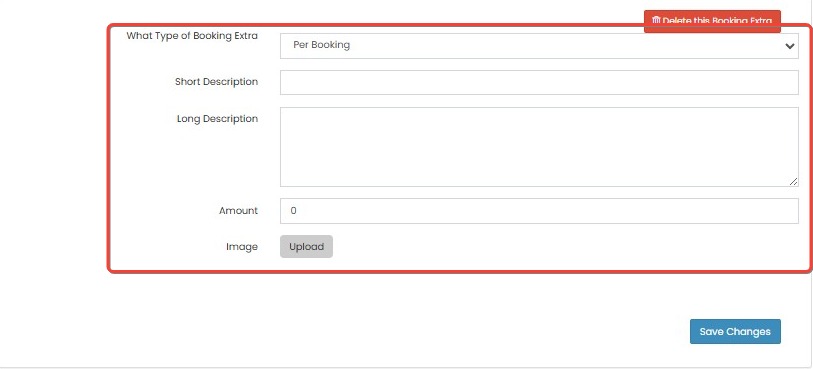The image size is (813, 369).
Task: Click the Long Description label
Action: click(x=217, y=119)
